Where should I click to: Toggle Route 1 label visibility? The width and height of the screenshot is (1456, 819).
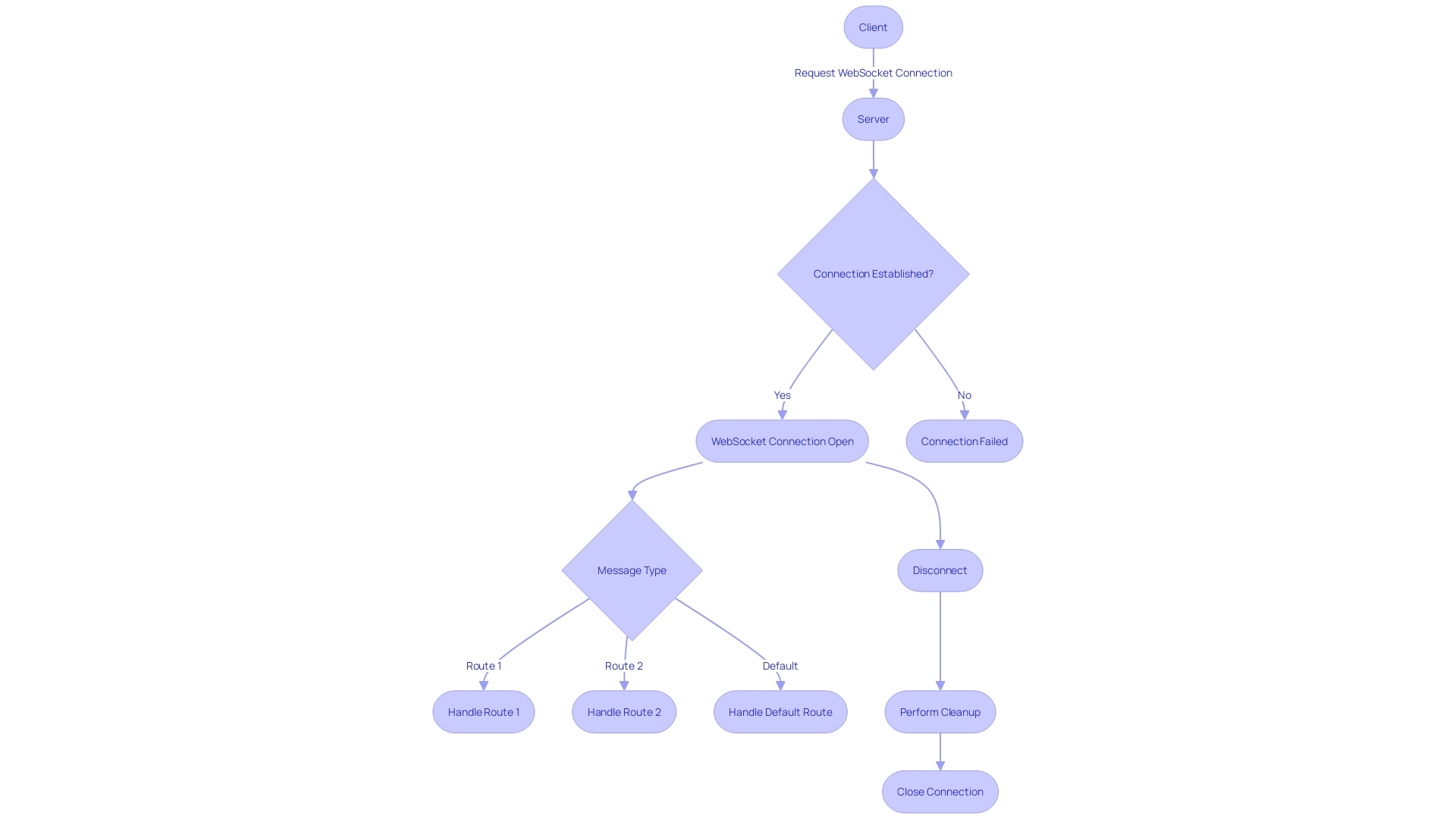[483, 665]
